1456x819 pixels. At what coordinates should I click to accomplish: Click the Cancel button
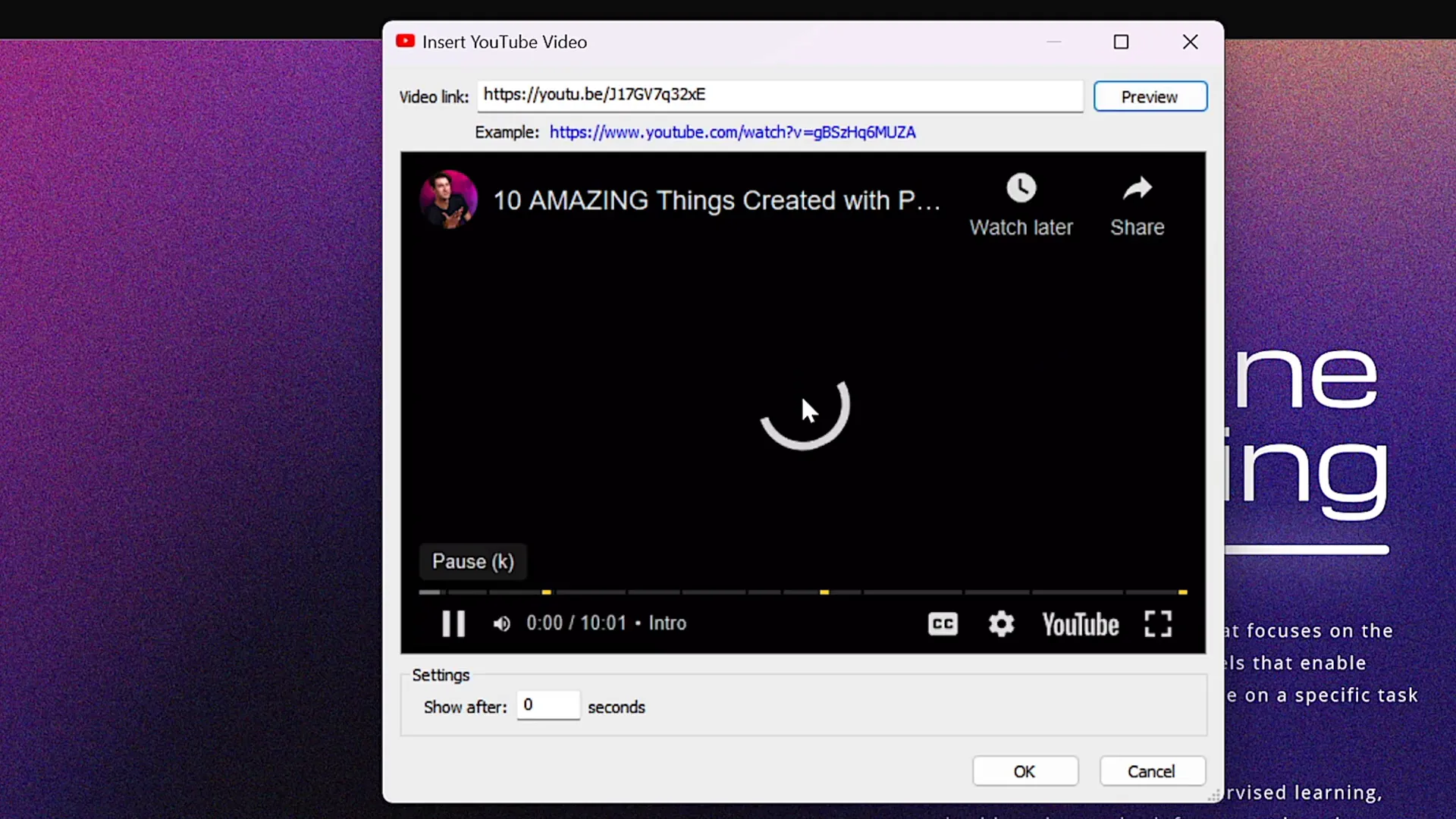[x=1151, y=771]
